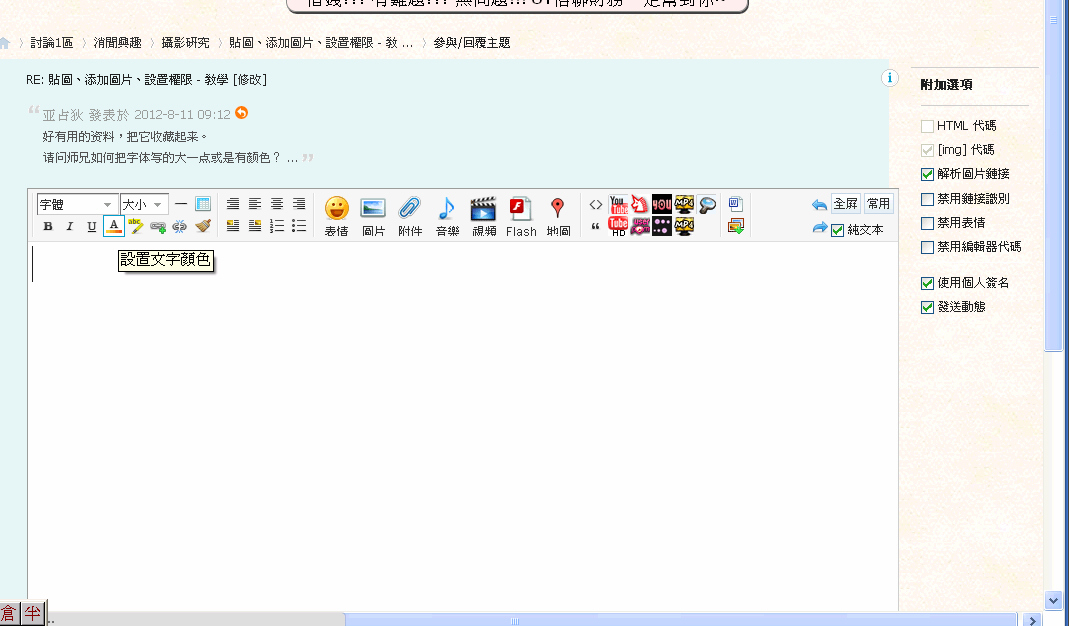
Task: Uncheck the 解析圖片鏈接 option
Action: click(x=928, y=175)
